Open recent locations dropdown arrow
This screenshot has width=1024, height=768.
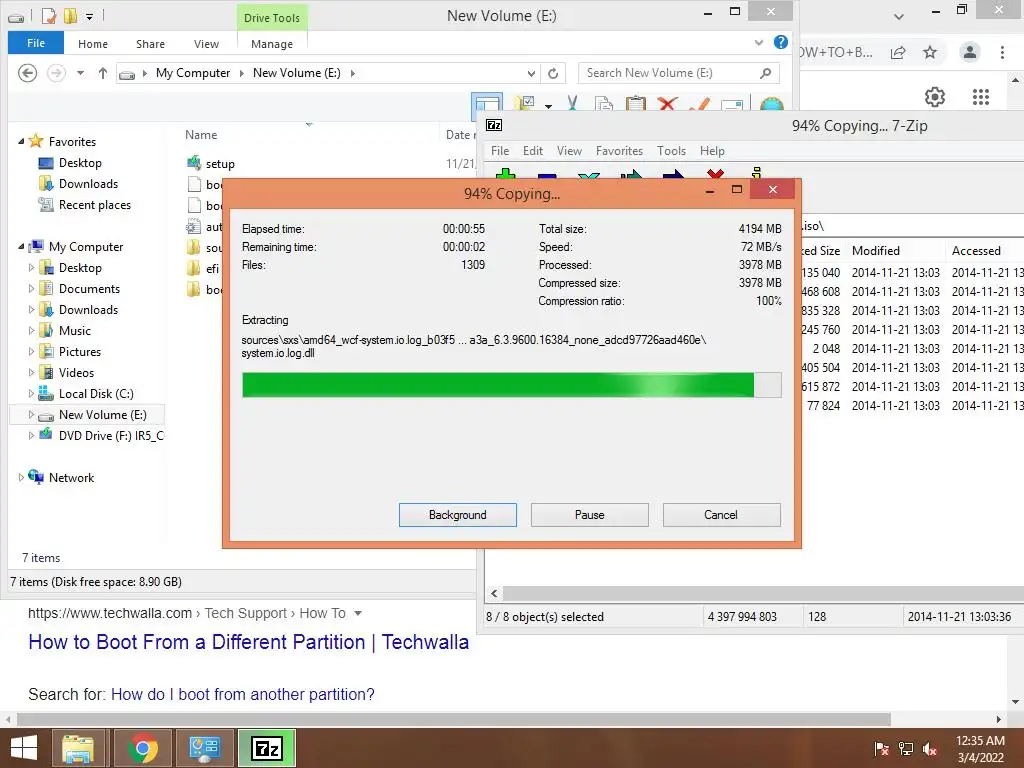pos(80,73)
